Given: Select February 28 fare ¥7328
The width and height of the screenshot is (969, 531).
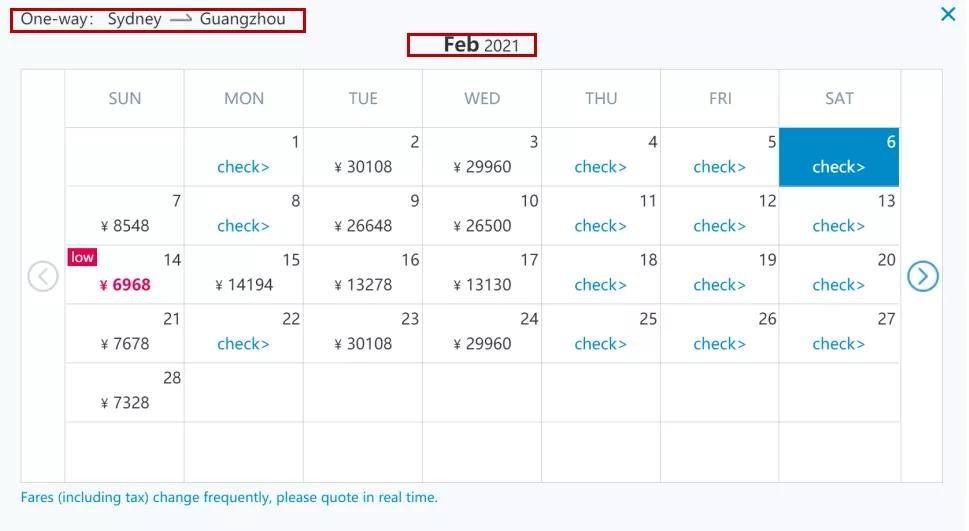Looking at the screenshot, I should coord(125,403).
